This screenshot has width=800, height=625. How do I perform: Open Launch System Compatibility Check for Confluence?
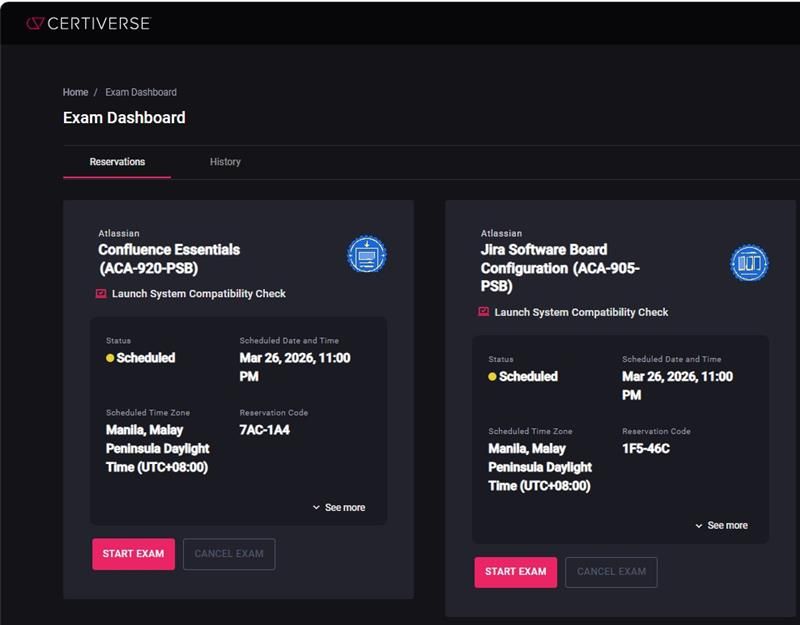[x=199, y=294]
